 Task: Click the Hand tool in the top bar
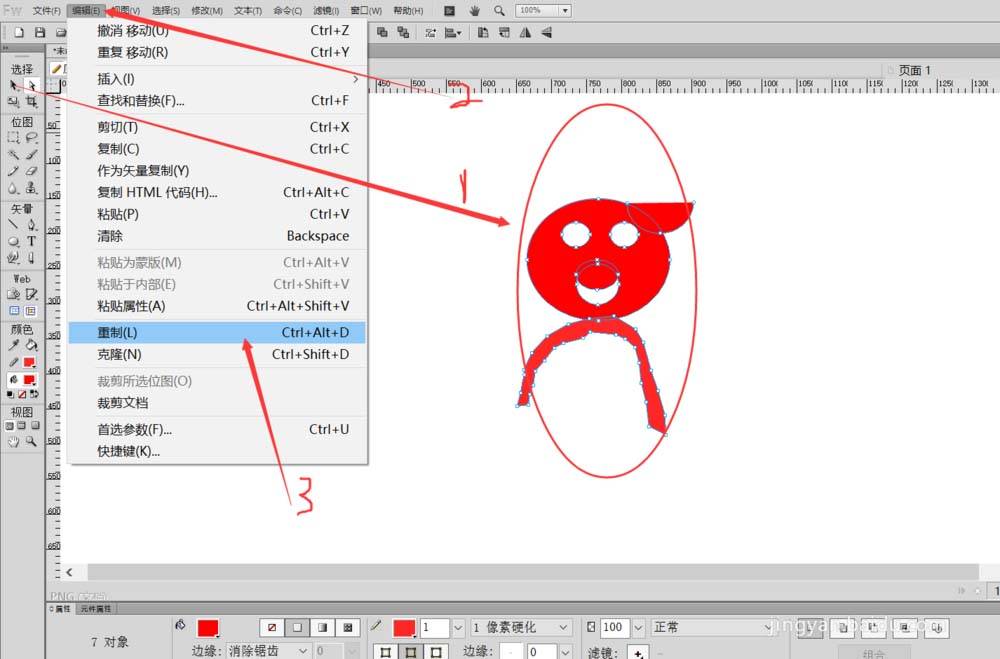pyautogui.click(x=474, y=10)
